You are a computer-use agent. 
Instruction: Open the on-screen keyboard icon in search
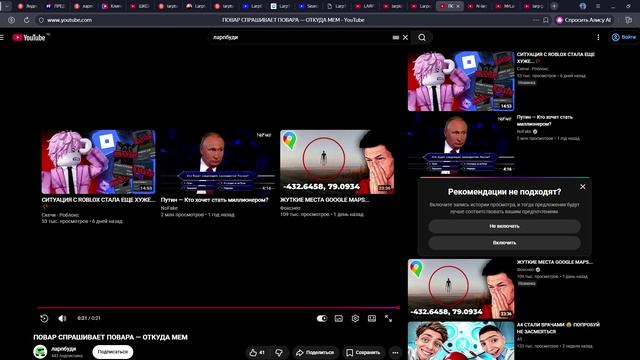click(396, 38)
